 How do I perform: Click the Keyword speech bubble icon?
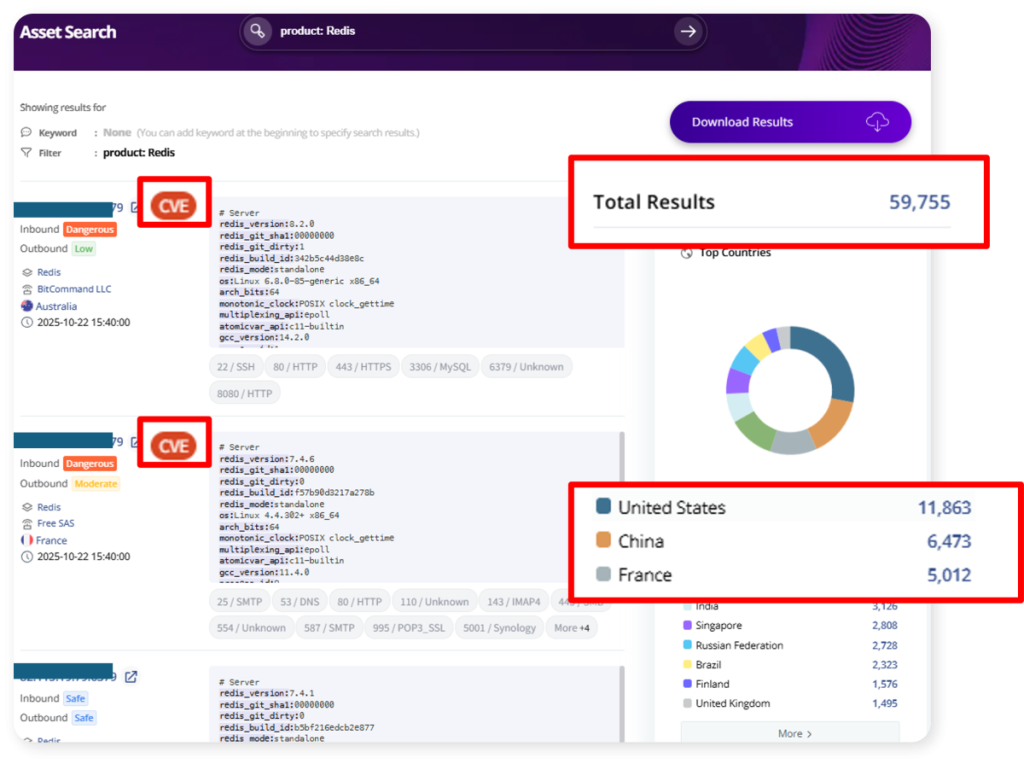(26, 133)
